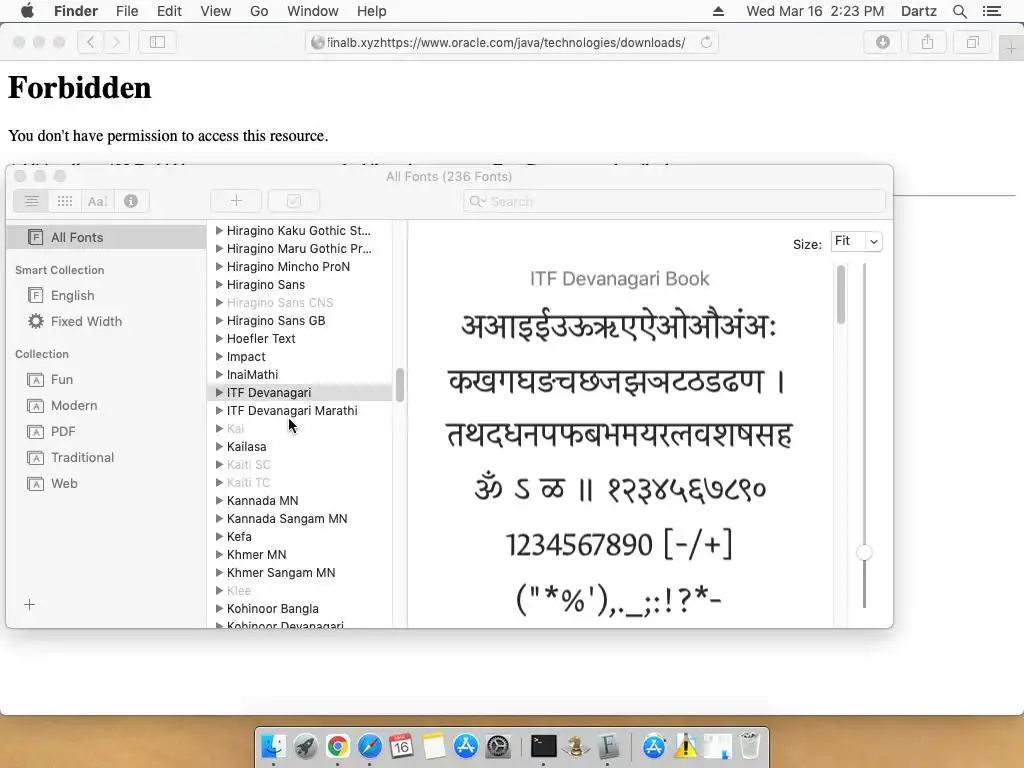Screen dimensions: 1024x768
Task: Open Calendar from the dock
Action: pos(402,746)
